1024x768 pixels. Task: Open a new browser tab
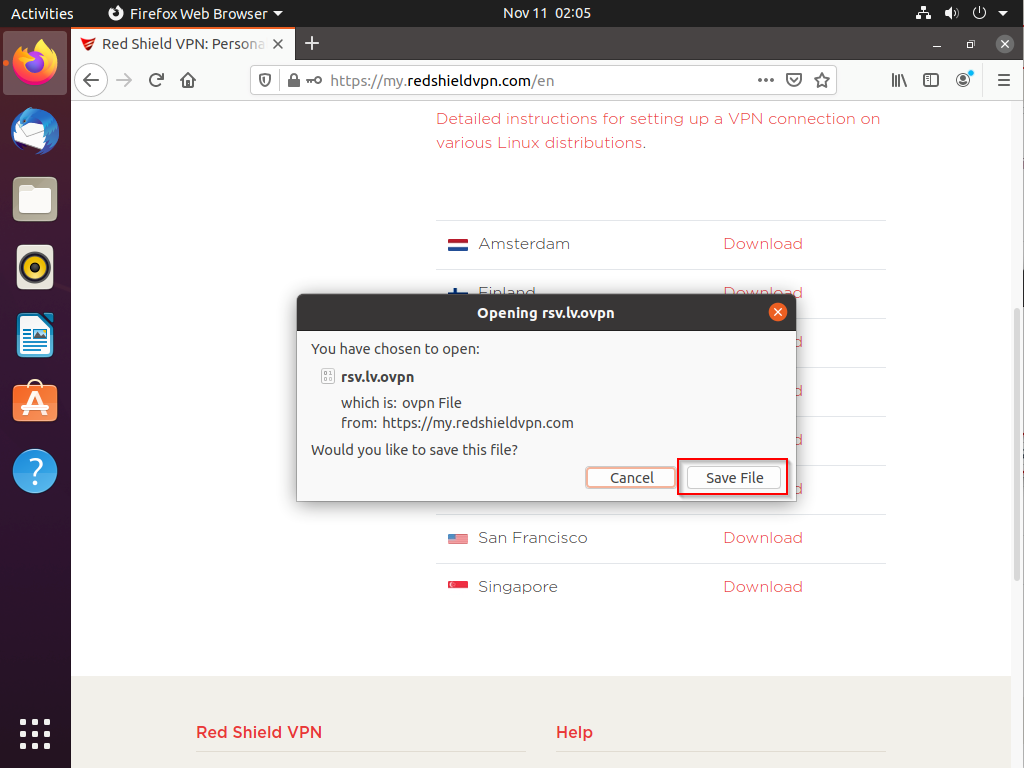point(312,43)
